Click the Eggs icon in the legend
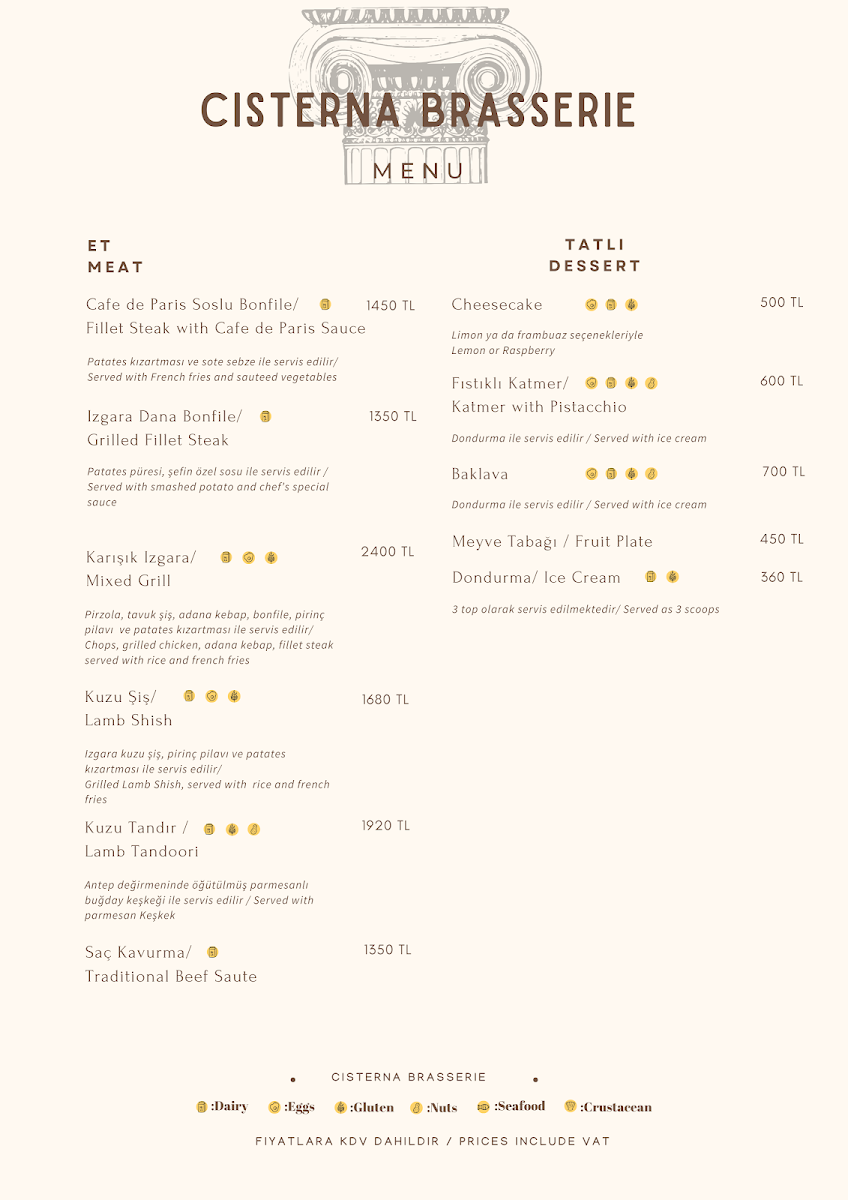Viewport: 848px width, 1200px height. point(274,1107)
